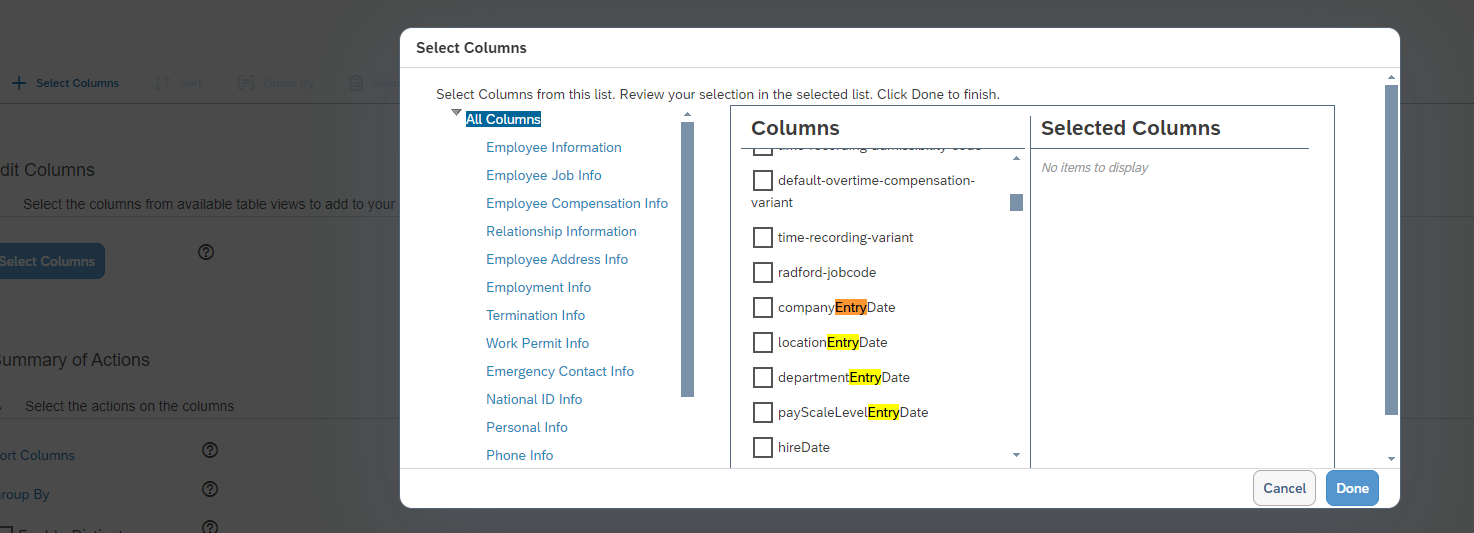Click the up arrow on the Columns scrollbar
Viewport: 1474px width, 533px height.
pyautogui.click(x=1016, y=158)
